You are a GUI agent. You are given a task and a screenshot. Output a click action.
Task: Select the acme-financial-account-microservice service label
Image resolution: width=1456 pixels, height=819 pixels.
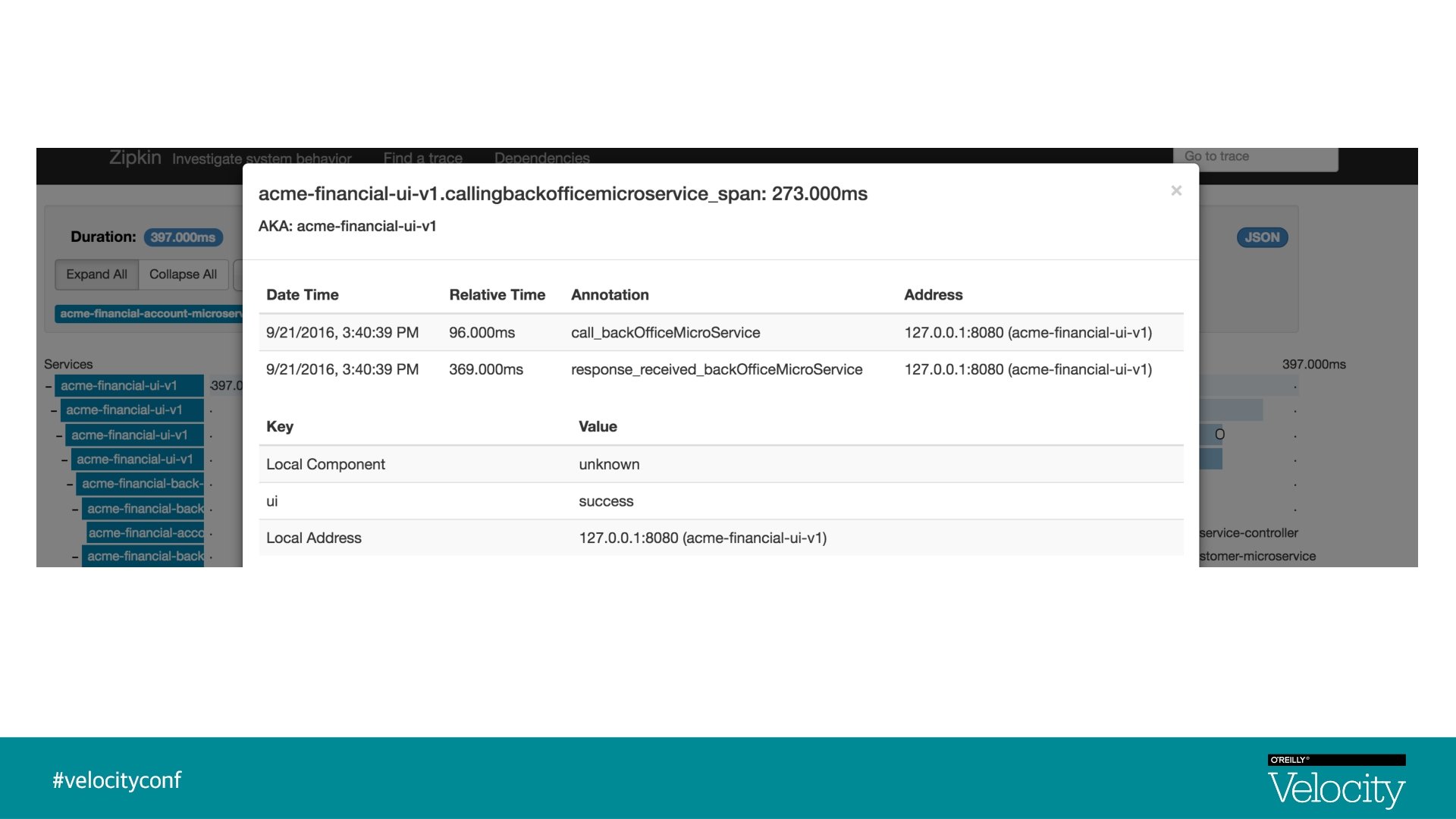coord(150,314)
